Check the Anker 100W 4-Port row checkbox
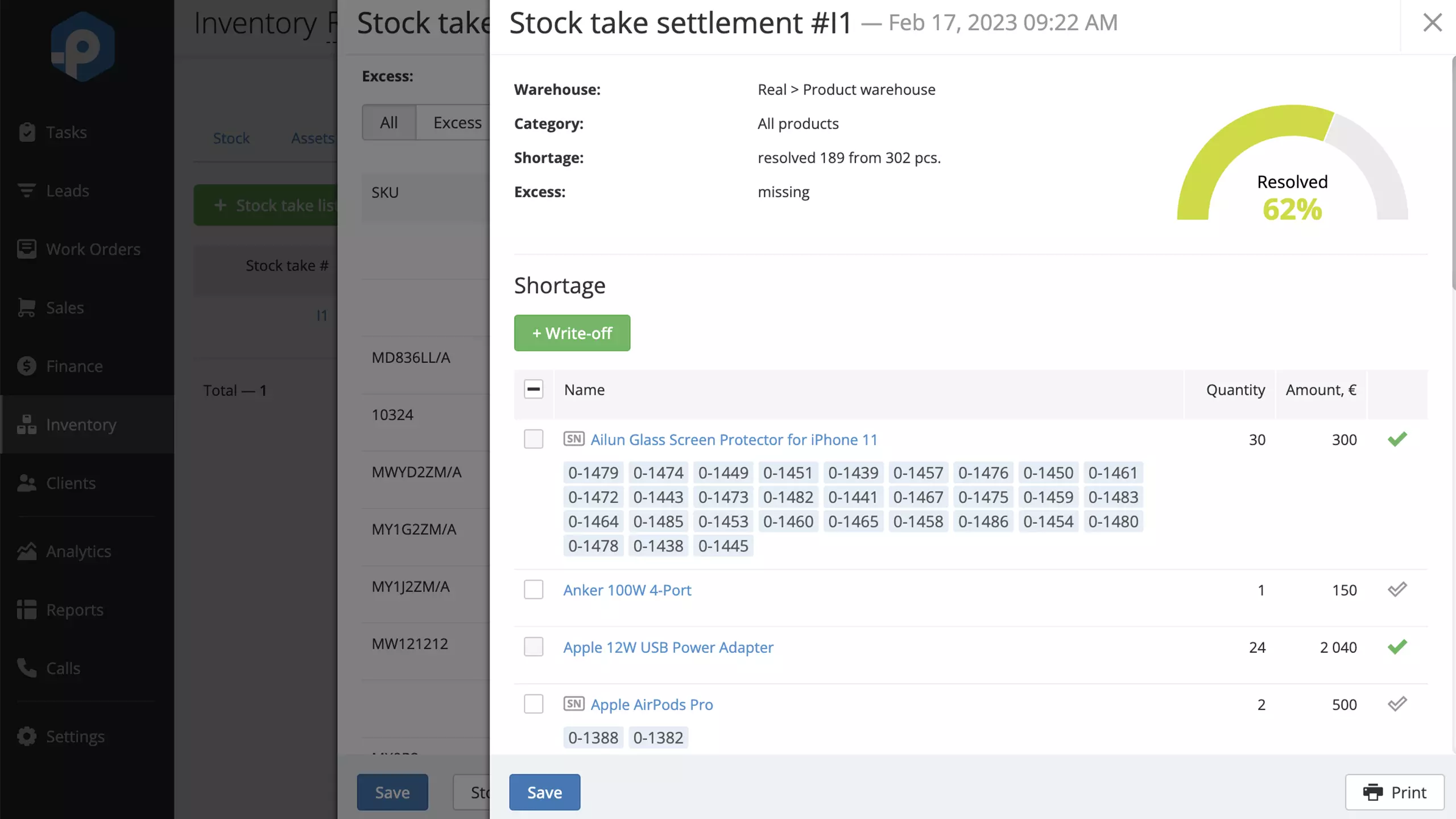The height and width of the screenshot is (819, 1456). click(533, 589)
